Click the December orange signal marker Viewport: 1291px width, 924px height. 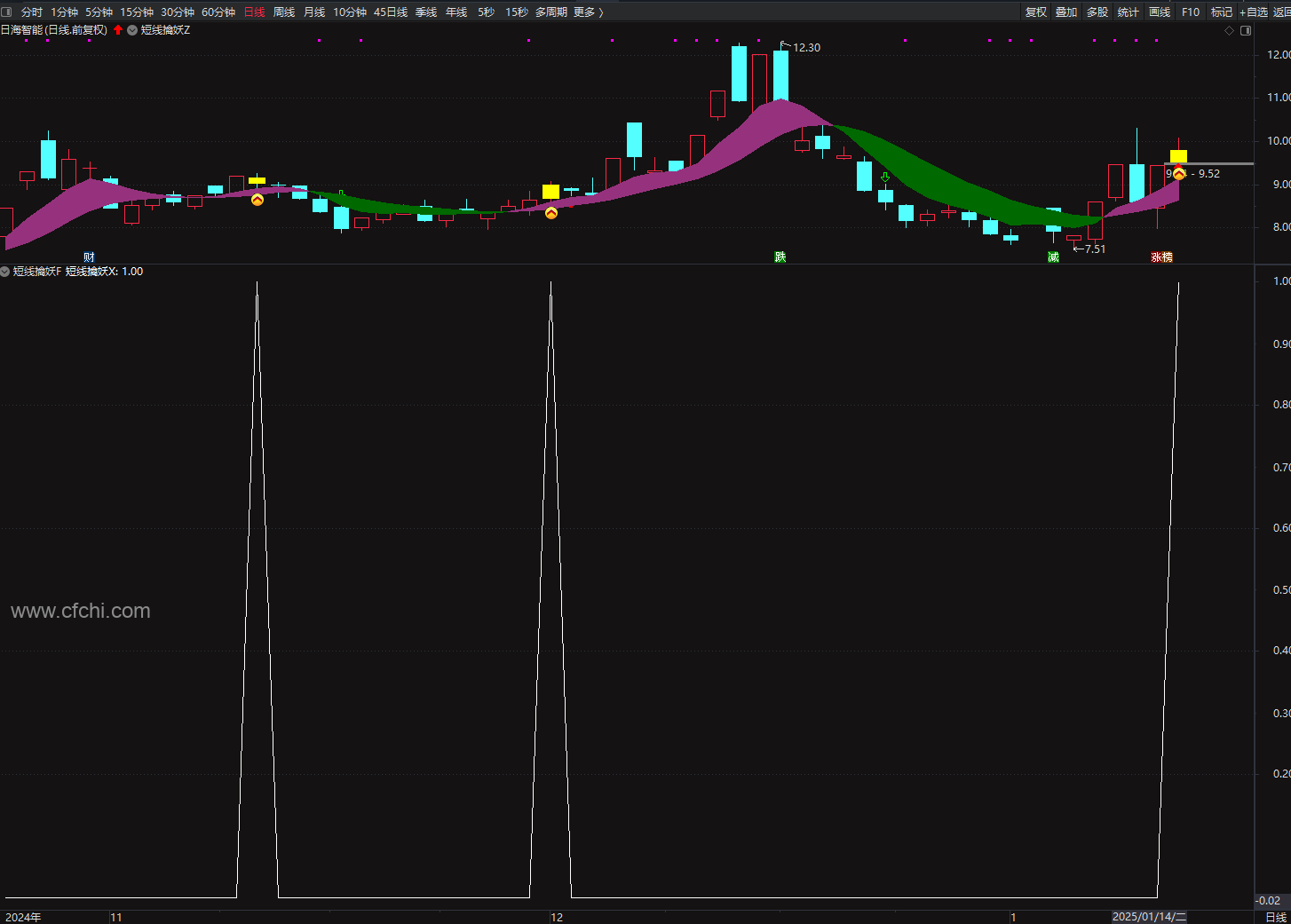tap(551, 213)
